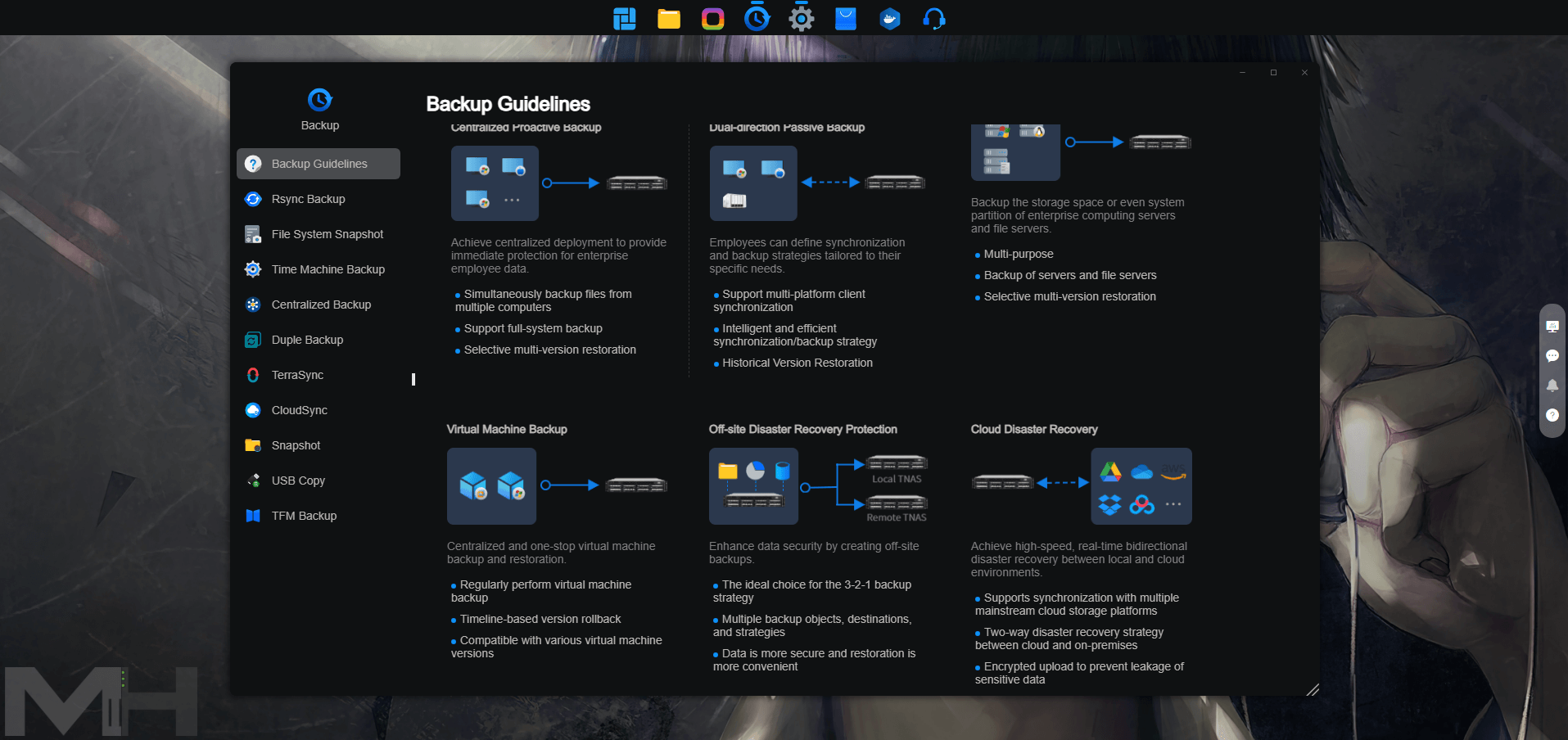This screenshot has height=740, width=1568.
Task: Click 'Selective multi-version restoration' under Centralized Proactive
Action: pyautogui.click(x=550, y=350)
